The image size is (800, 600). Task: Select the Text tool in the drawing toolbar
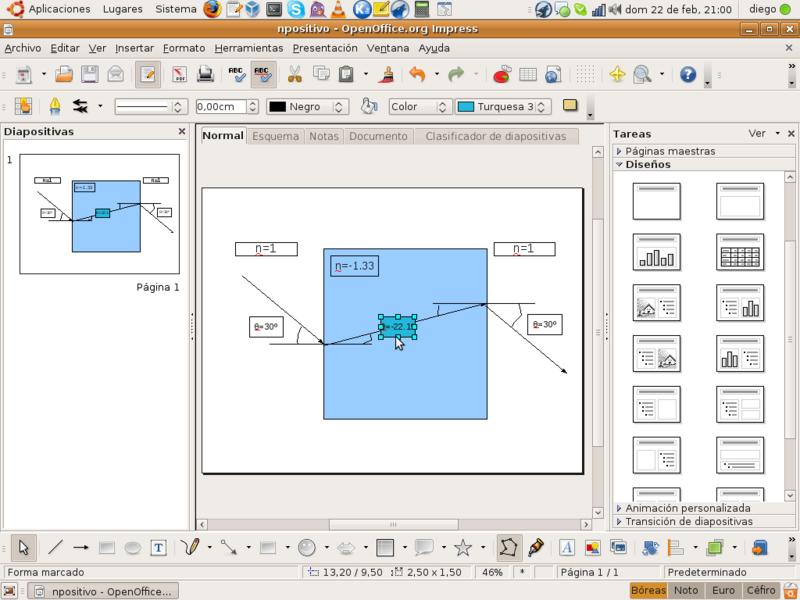coord(158,547)
